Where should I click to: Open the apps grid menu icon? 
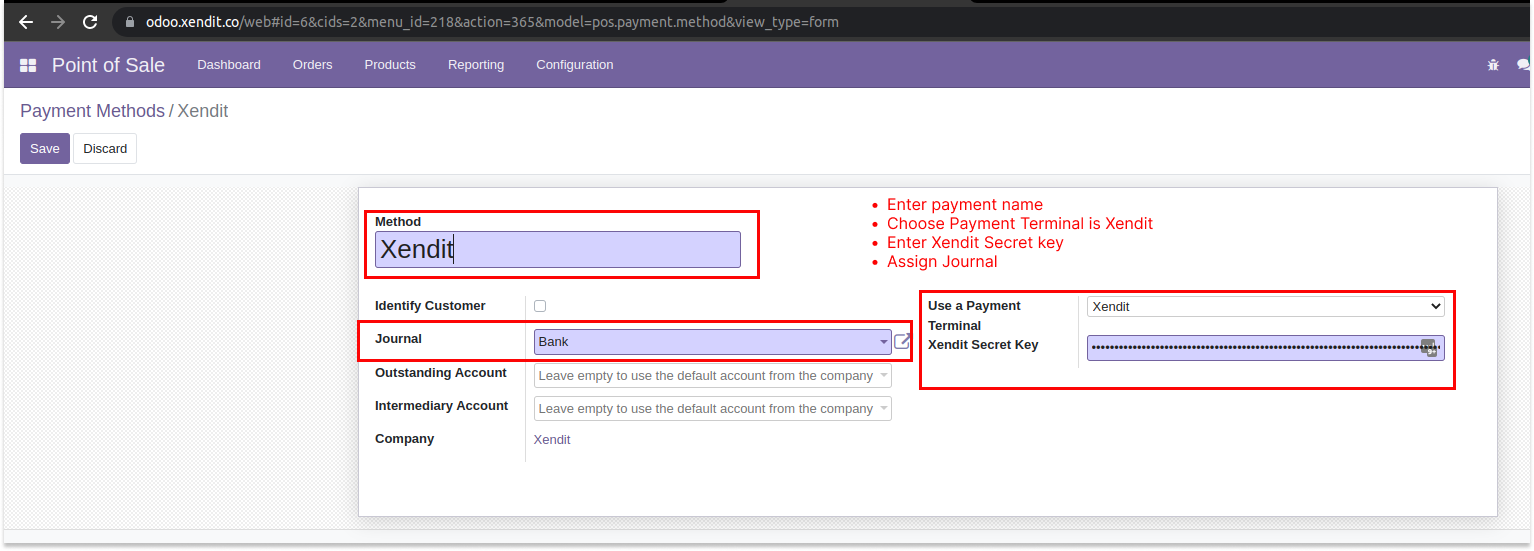(x=28, y=65)
